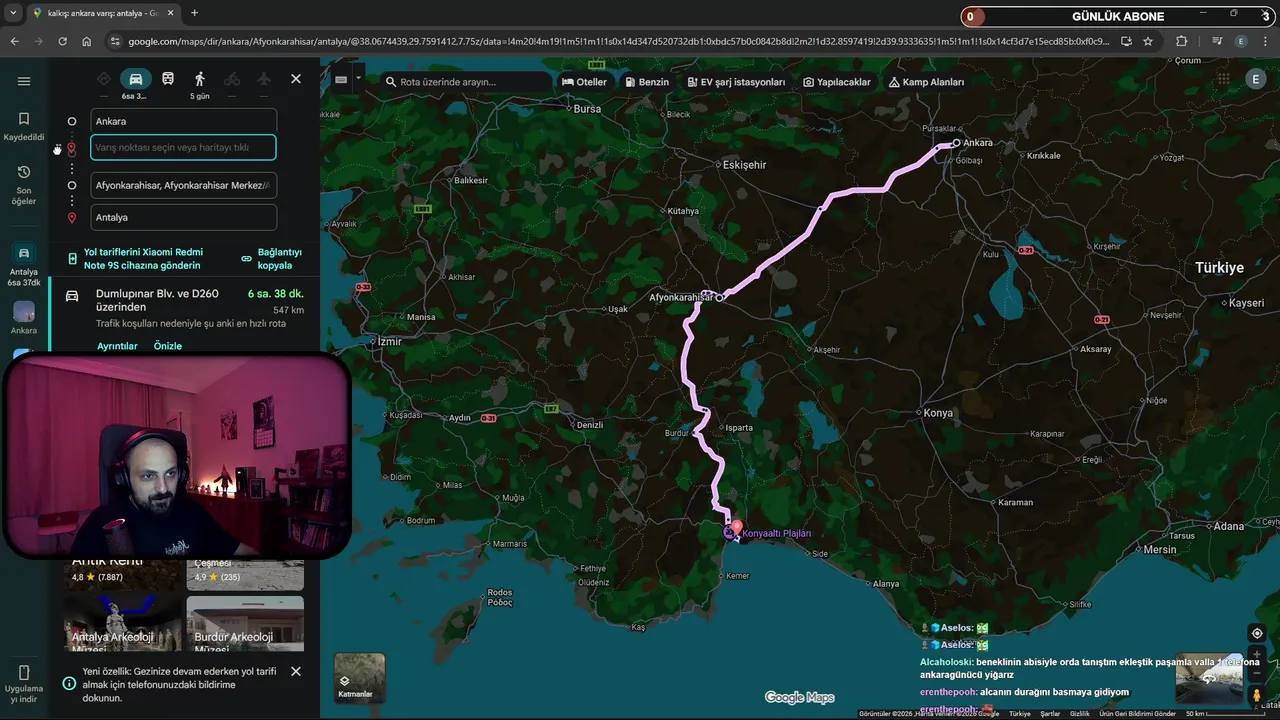Open Chrome extensions puzzle icon
The image size is (1280, 720).
coord(1182,41)
